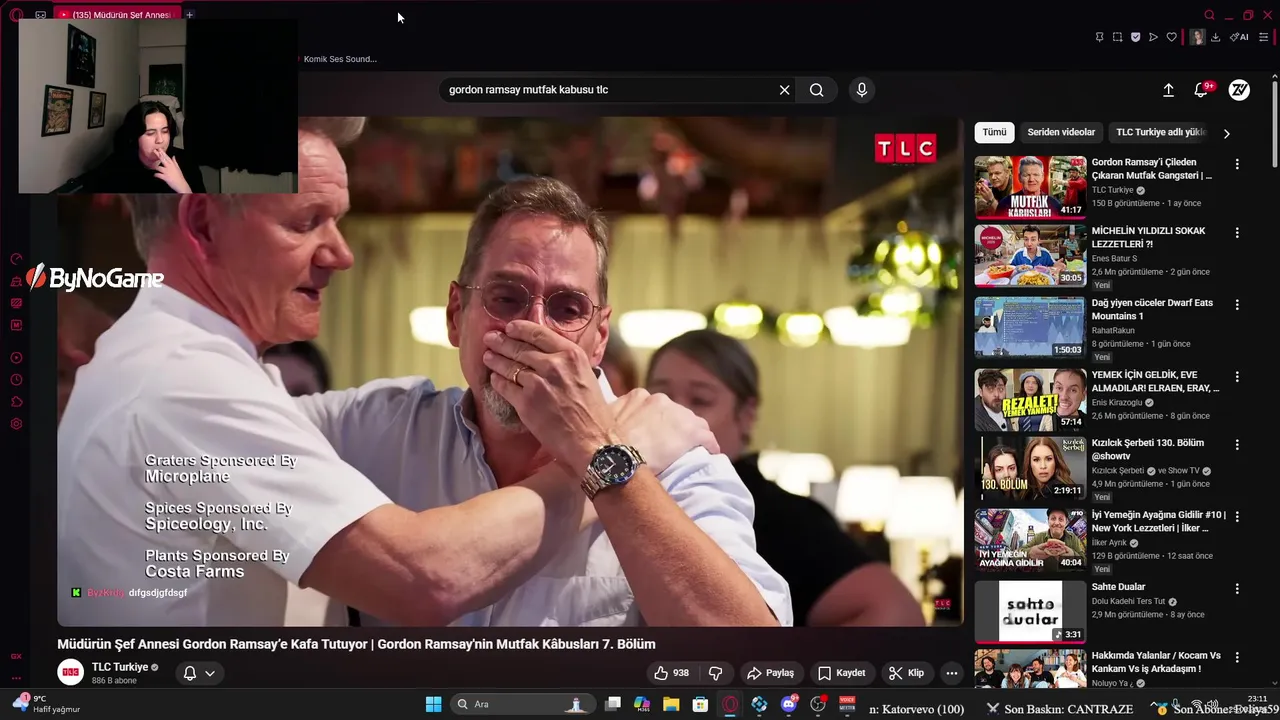Screen dimensions: 1280x720
Task: Open history clock icon in Opera sidebar
Action: 16,380
